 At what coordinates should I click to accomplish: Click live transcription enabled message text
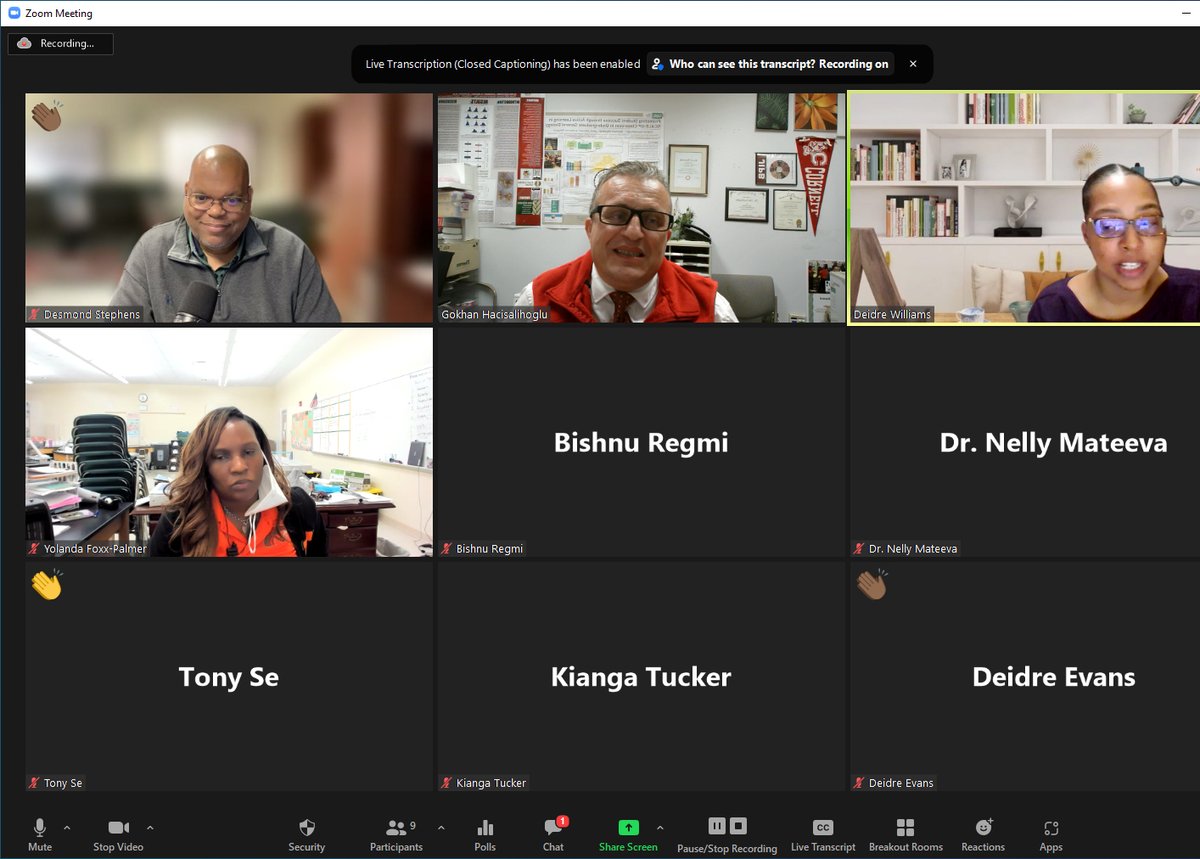pyautogui.click(x=503, y=64)
